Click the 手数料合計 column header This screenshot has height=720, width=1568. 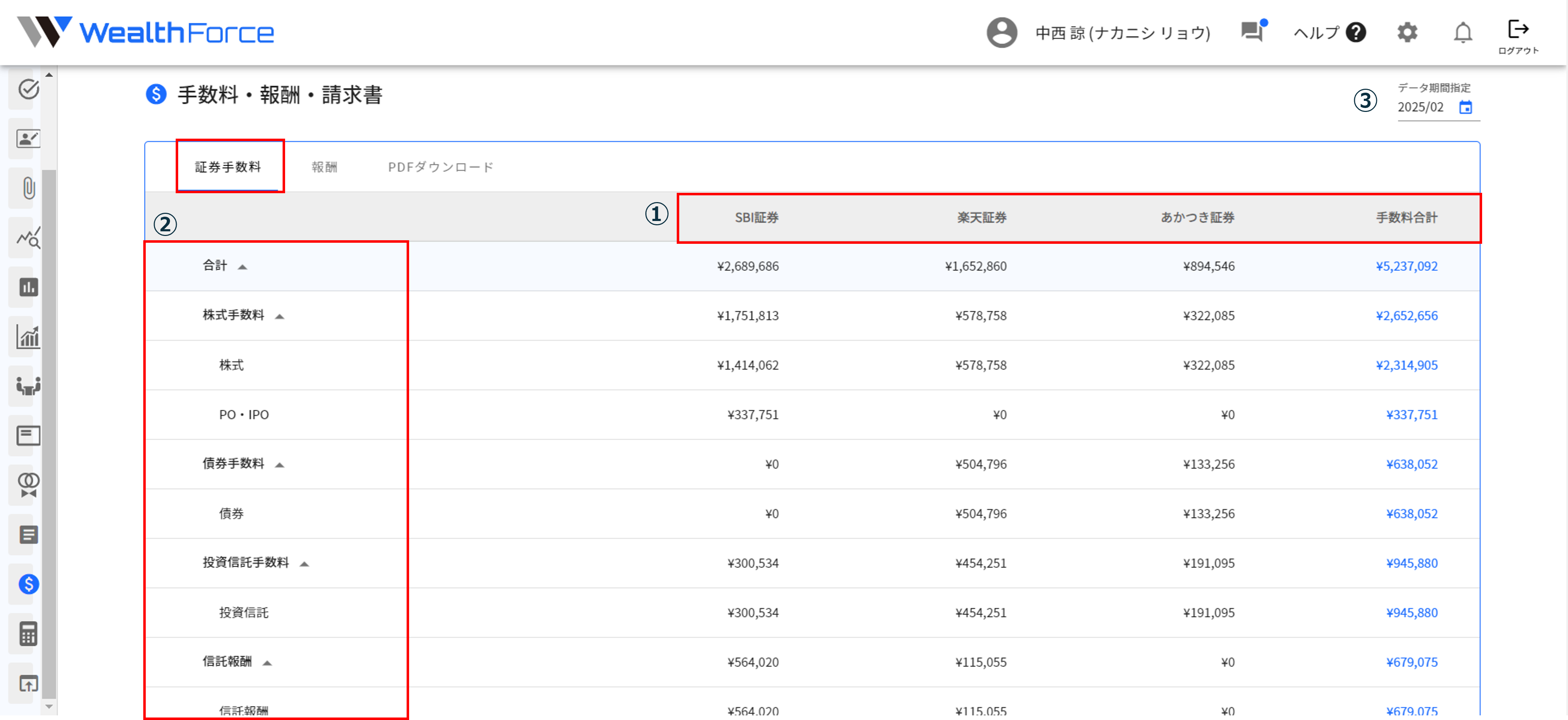tap(1407, 217)
